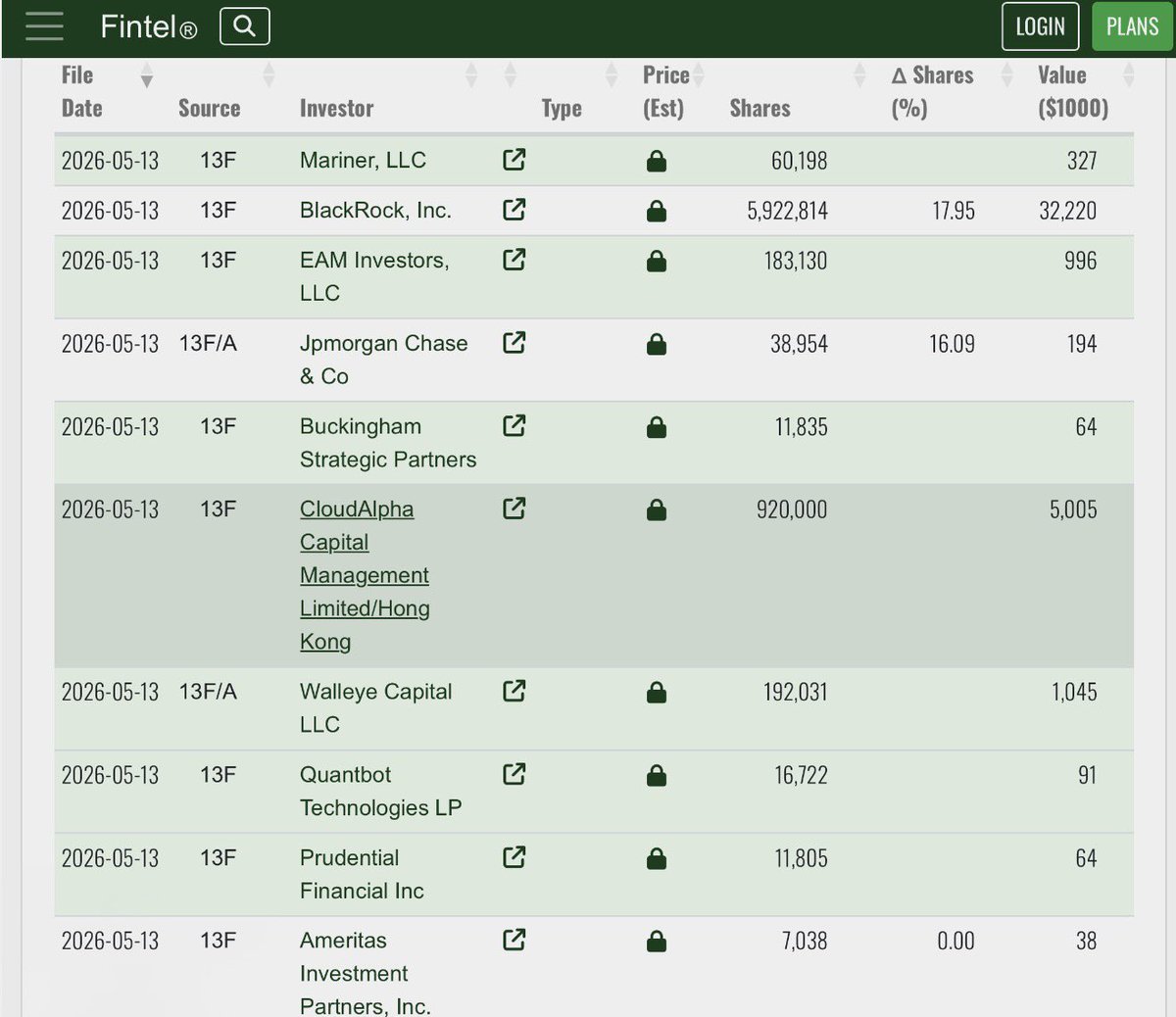Screen dimensions: 1176x1017
Task: Open external link for EAM Investors
Action: coord(514,259)
